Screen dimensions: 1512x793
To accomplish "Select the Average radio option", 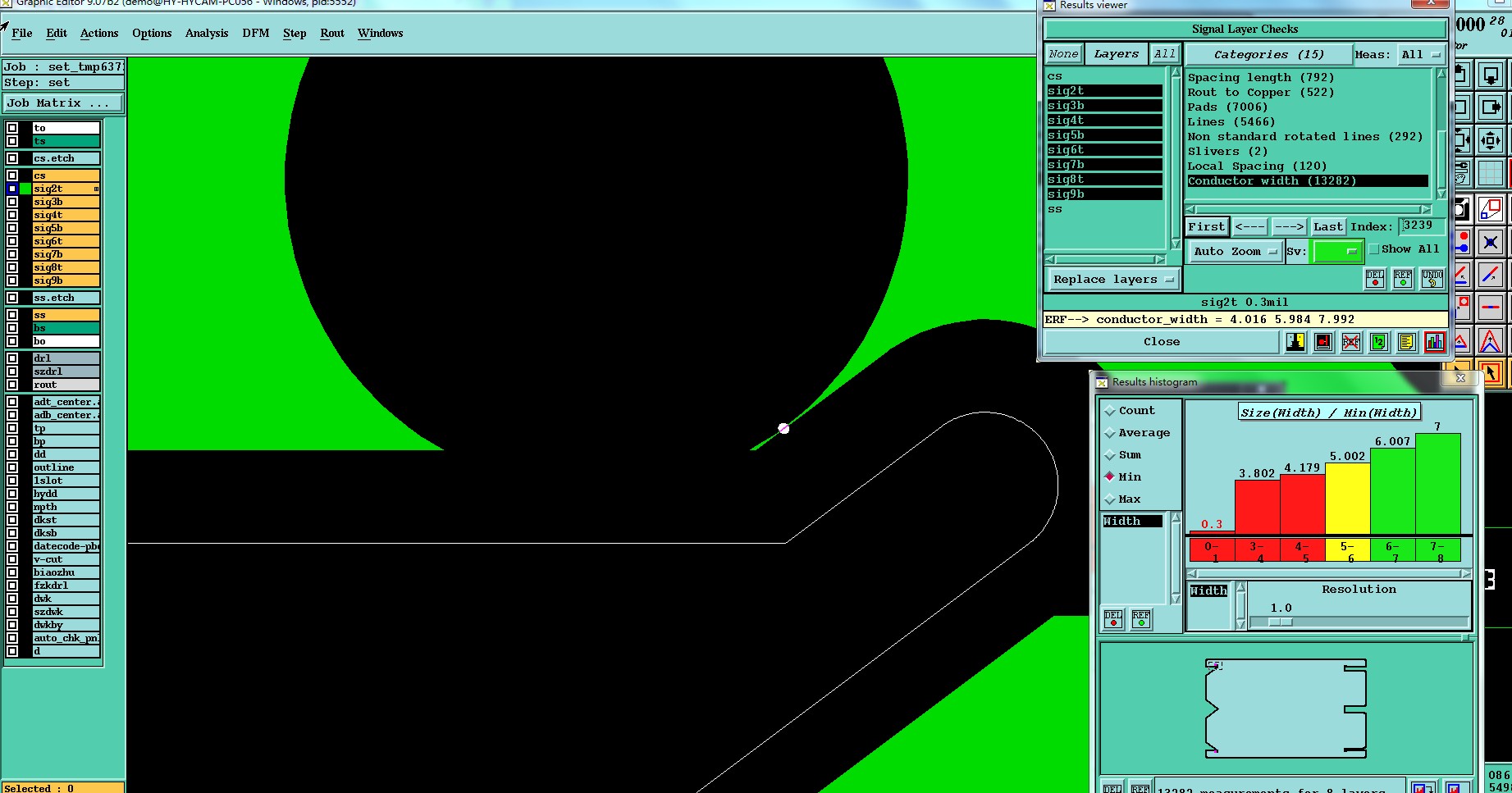I will tap(1110, 433).
